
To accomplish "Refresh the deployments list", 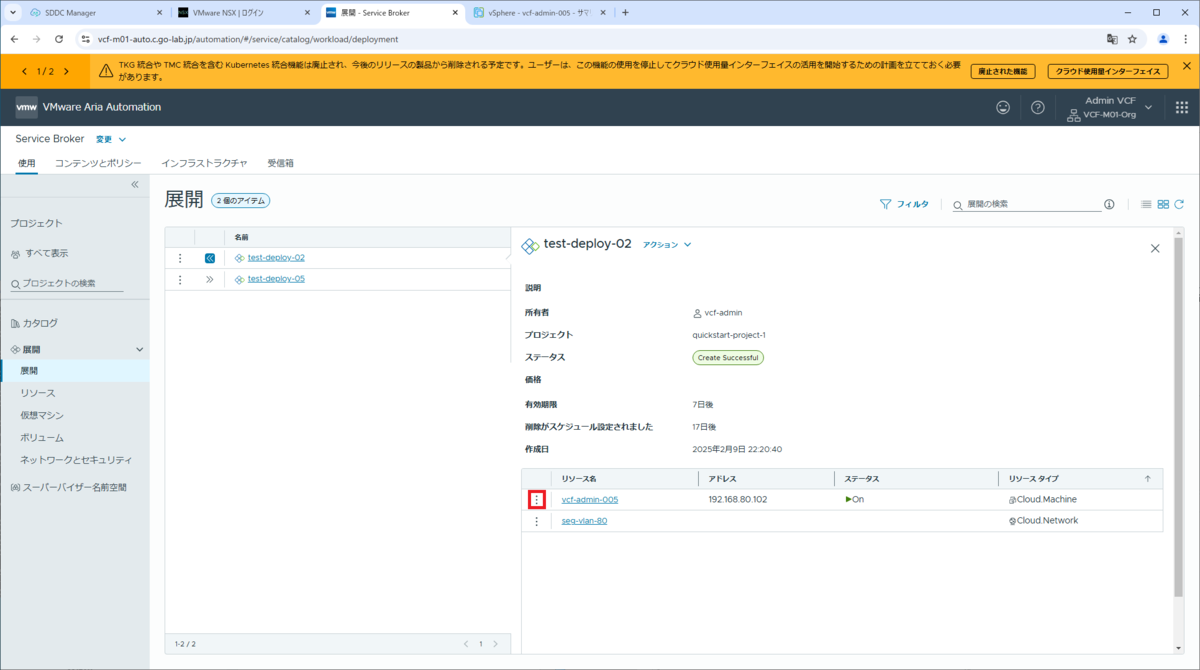I will (1179, 204).
